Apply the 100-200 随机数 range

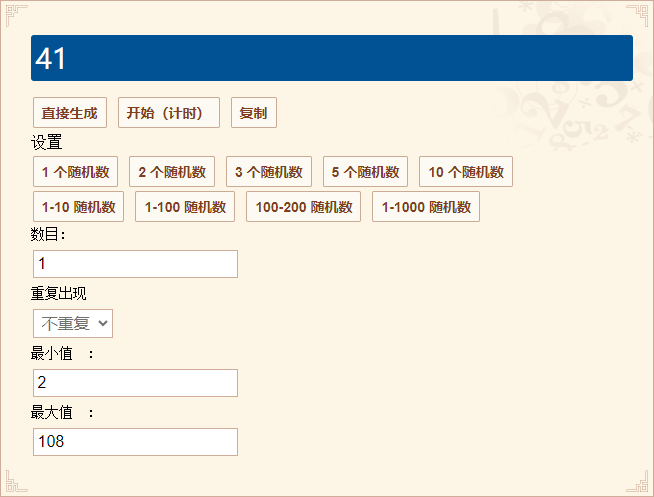point(303,207)
